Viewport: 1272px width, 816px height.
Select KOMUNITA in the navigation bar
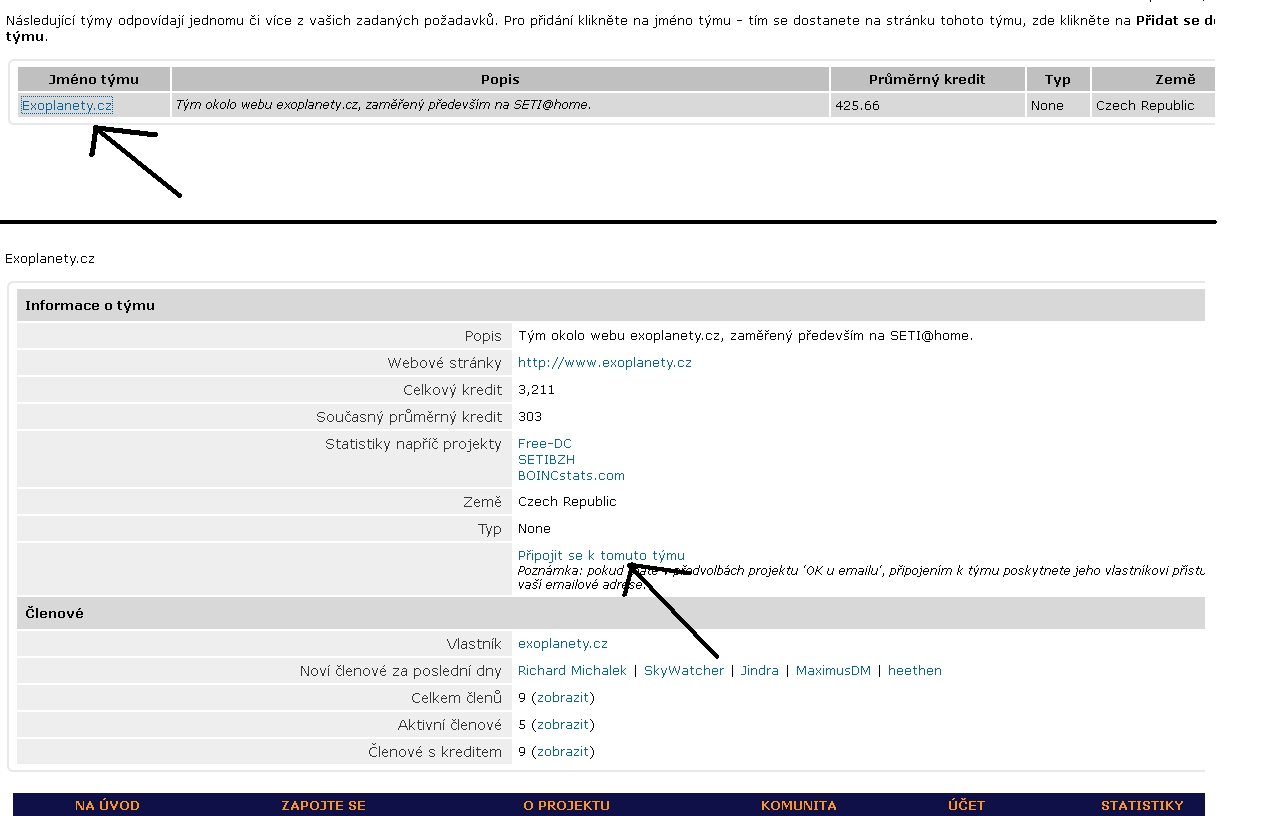click(799, 805)
